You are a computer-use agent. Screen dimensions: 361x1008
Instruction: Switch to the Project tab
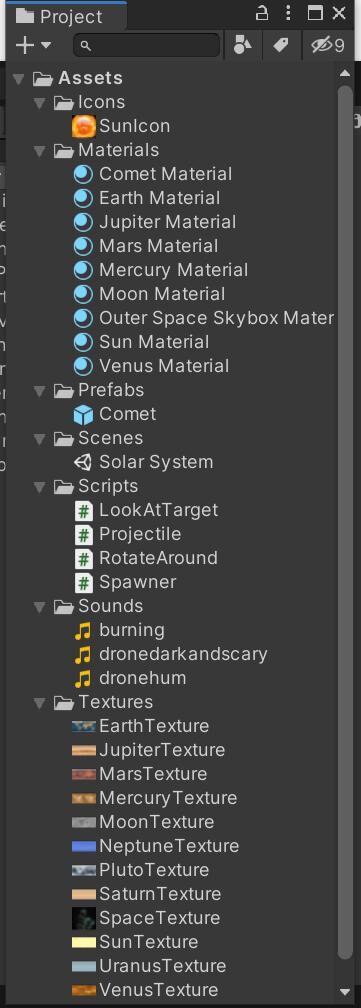point(67,15)
